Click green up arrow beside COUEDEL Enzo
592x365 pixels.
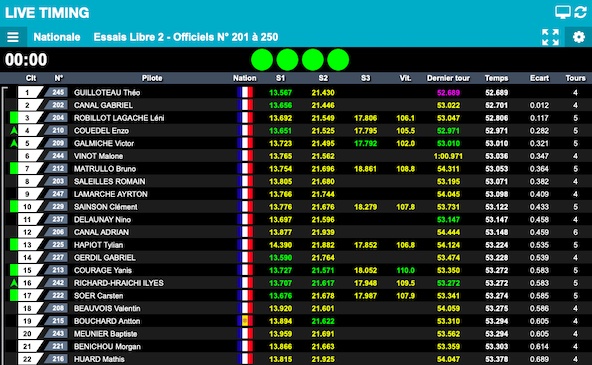pyautogui.click(x=14, y=131)
